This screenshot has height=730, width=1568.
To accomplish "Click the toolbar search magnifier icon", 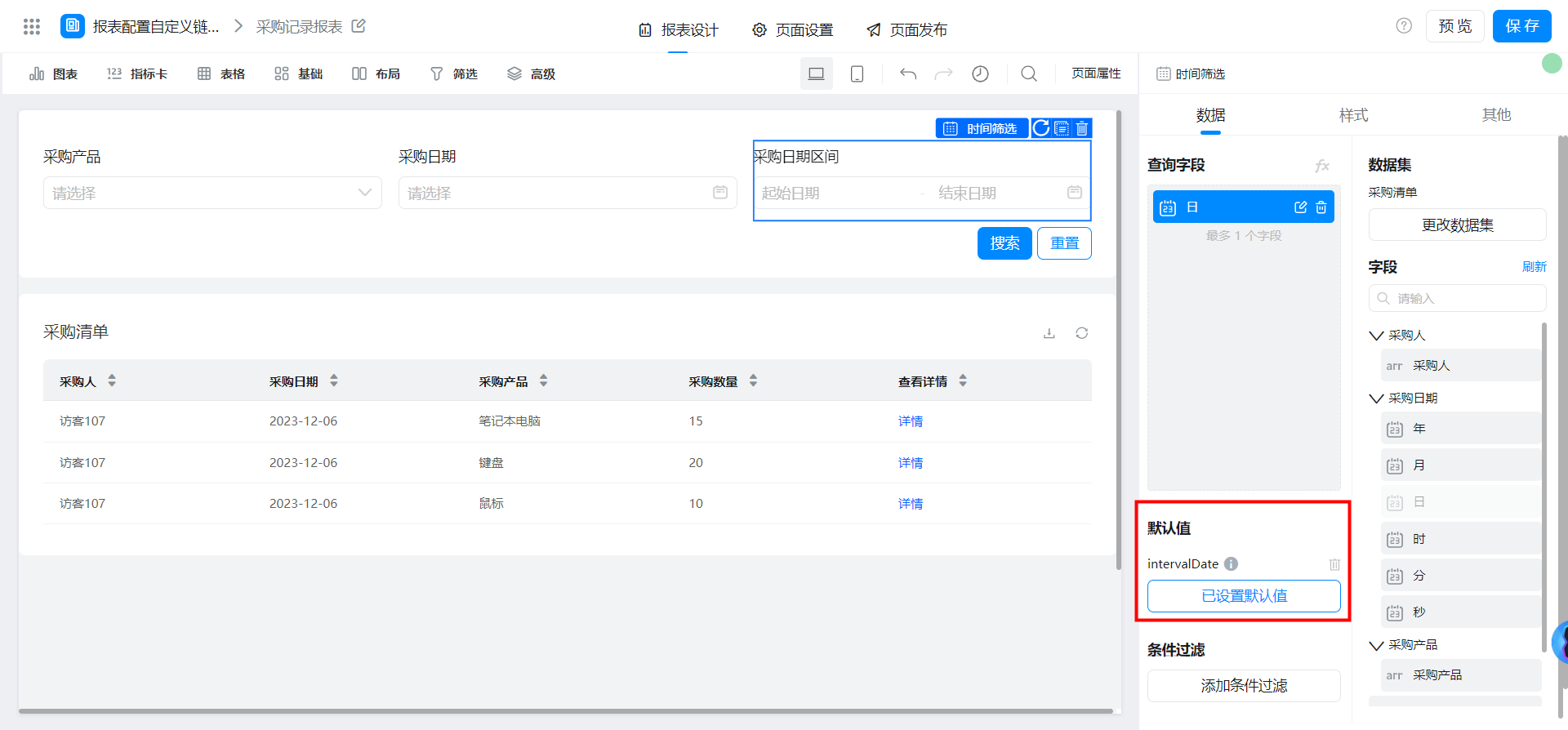I will (x=1029, y=74).
